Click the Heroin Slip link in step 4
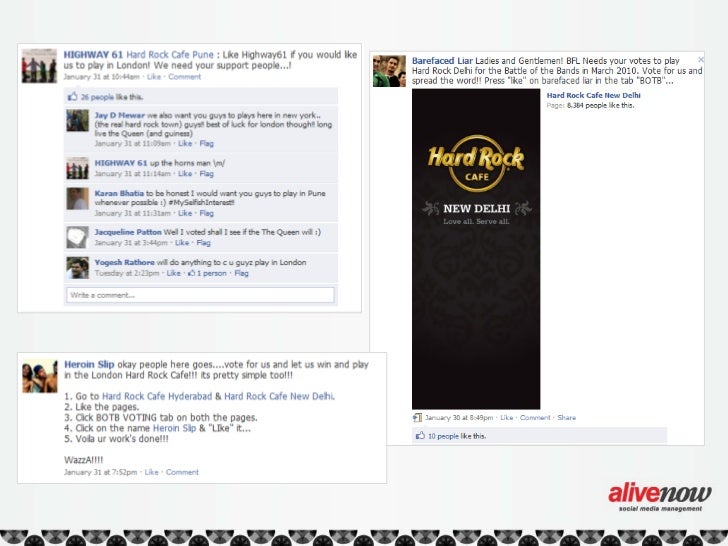The image size is (728, 546). coord(175,428)
